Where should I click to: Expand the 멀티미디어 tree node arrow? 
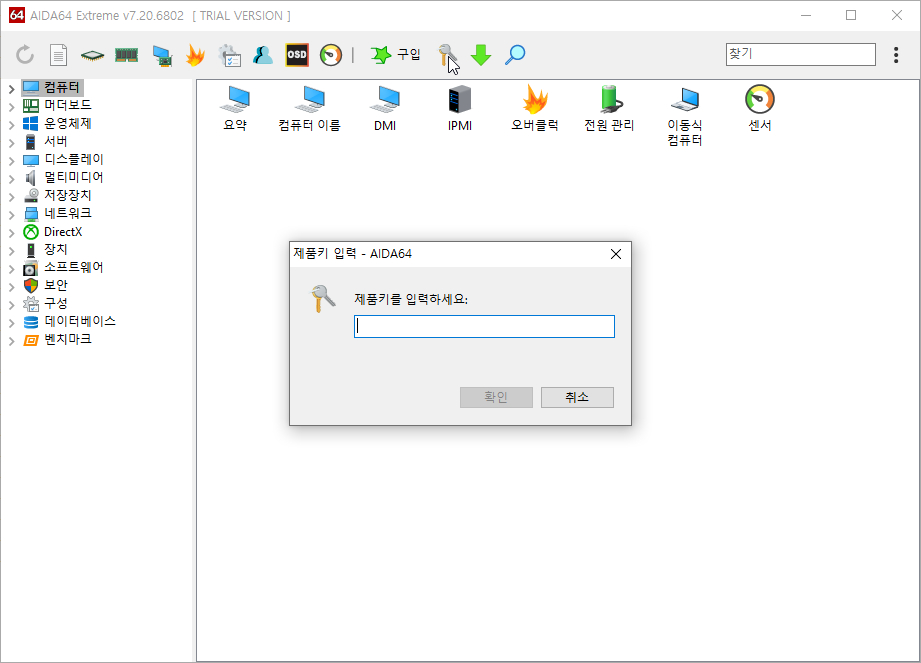[x=11, y=179]
